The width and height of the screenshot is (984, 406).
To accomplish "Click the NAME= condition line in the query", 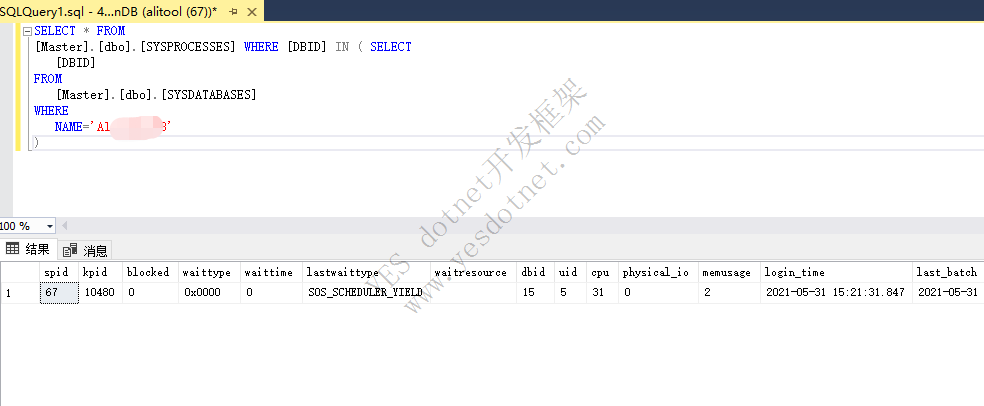I will [113, 127].
